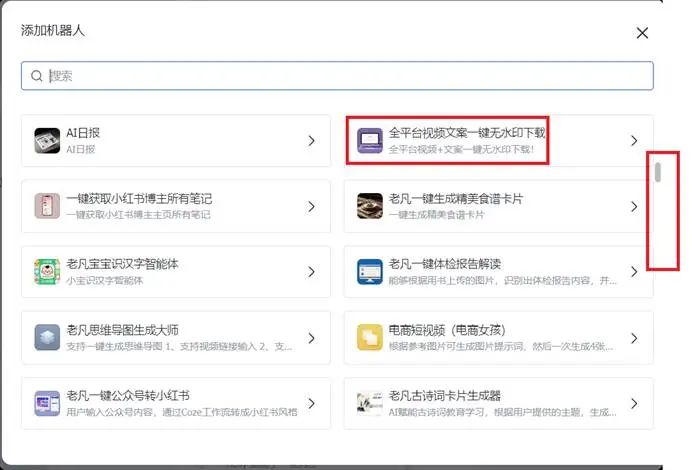Select 老凡宝宝识汉字智能体 title
Screen dimensions: 692x470
(x=122, y=264)
